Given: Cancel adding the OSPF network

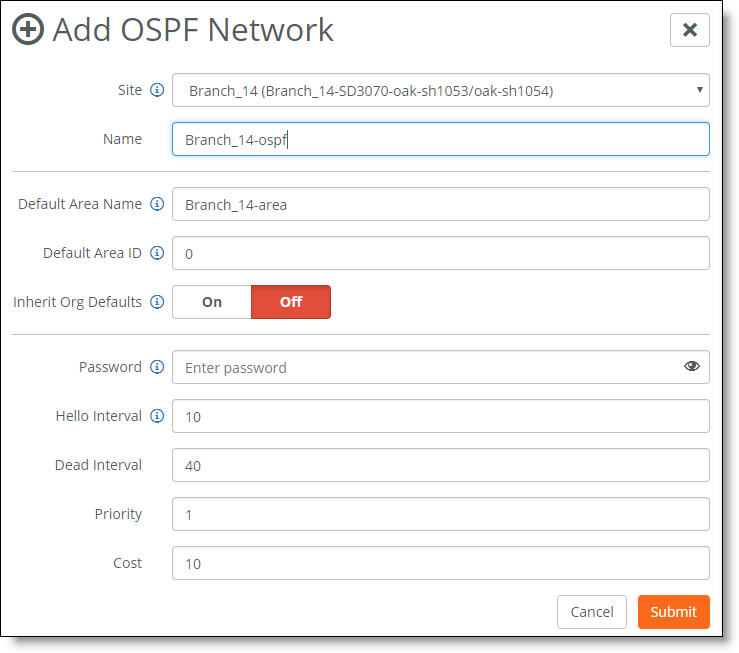Looking at the screenshot, I should coord(591,612).
